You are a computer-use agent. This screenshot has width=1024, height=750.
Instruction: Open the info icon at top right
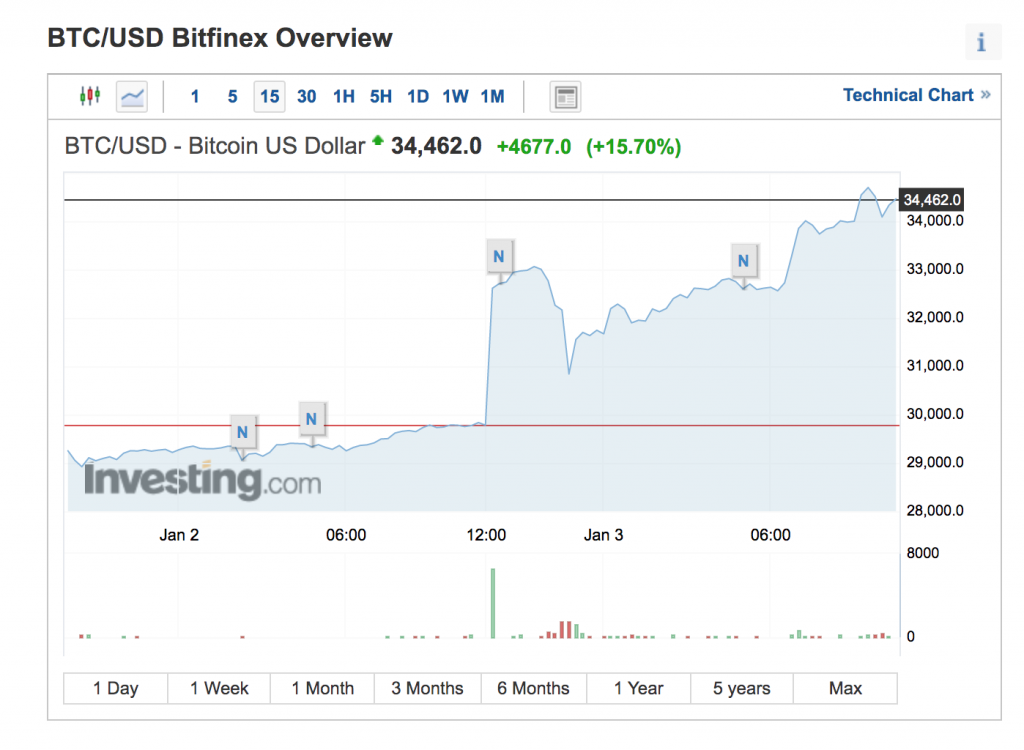click(982, 42)
